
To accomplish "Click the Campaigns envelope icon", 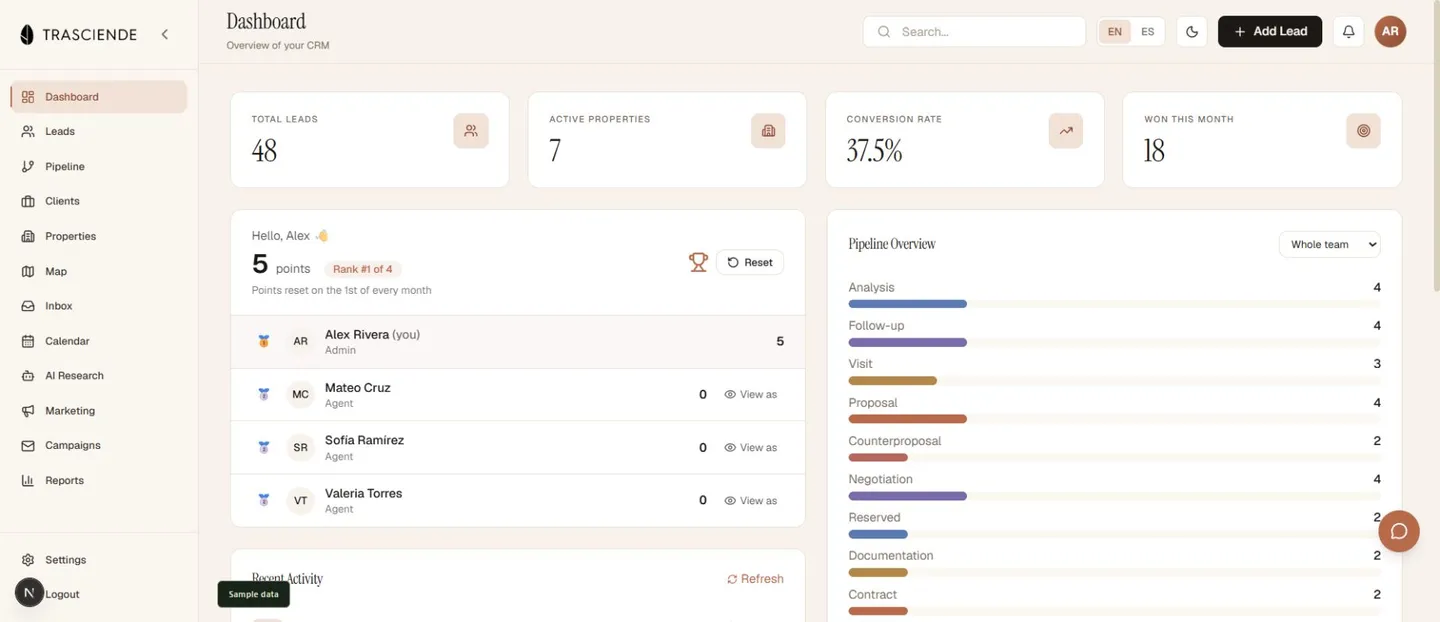I will 28,445.
